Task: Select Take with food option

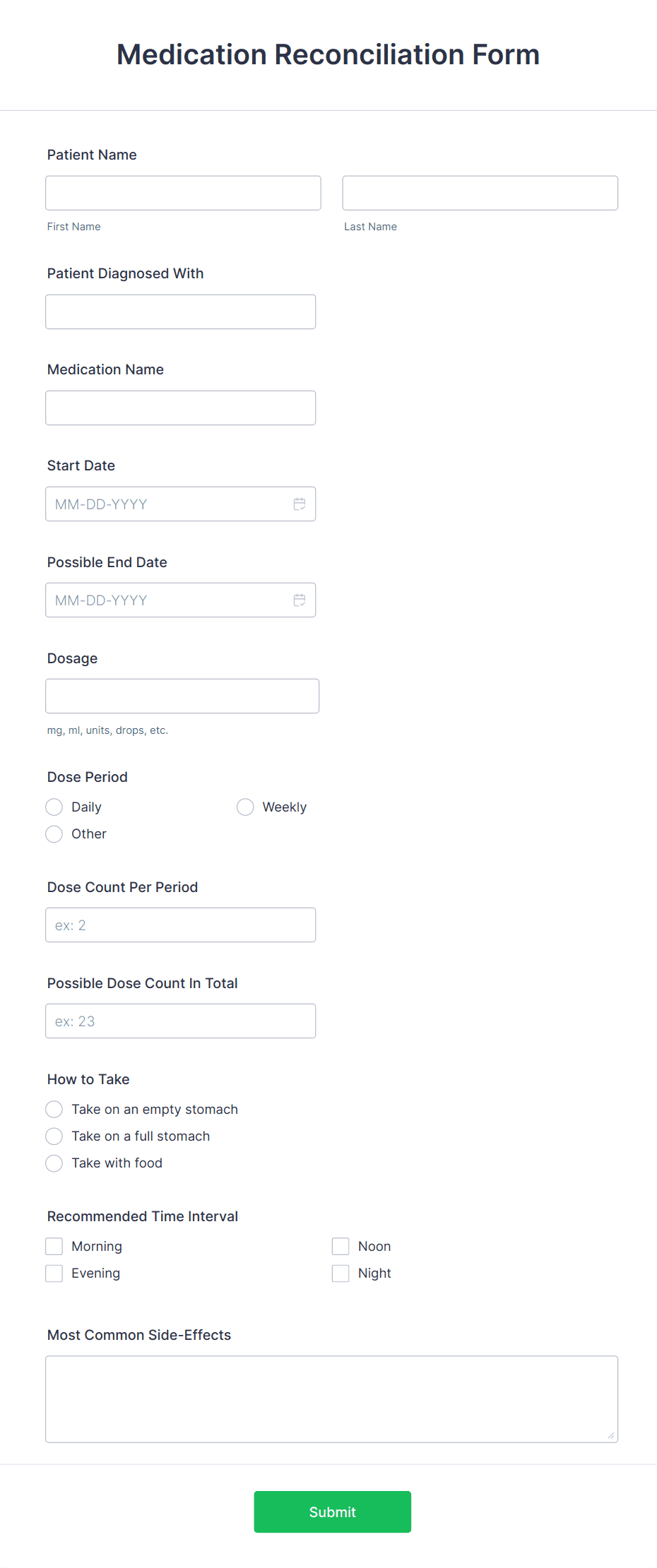Action: [54, 1163]
